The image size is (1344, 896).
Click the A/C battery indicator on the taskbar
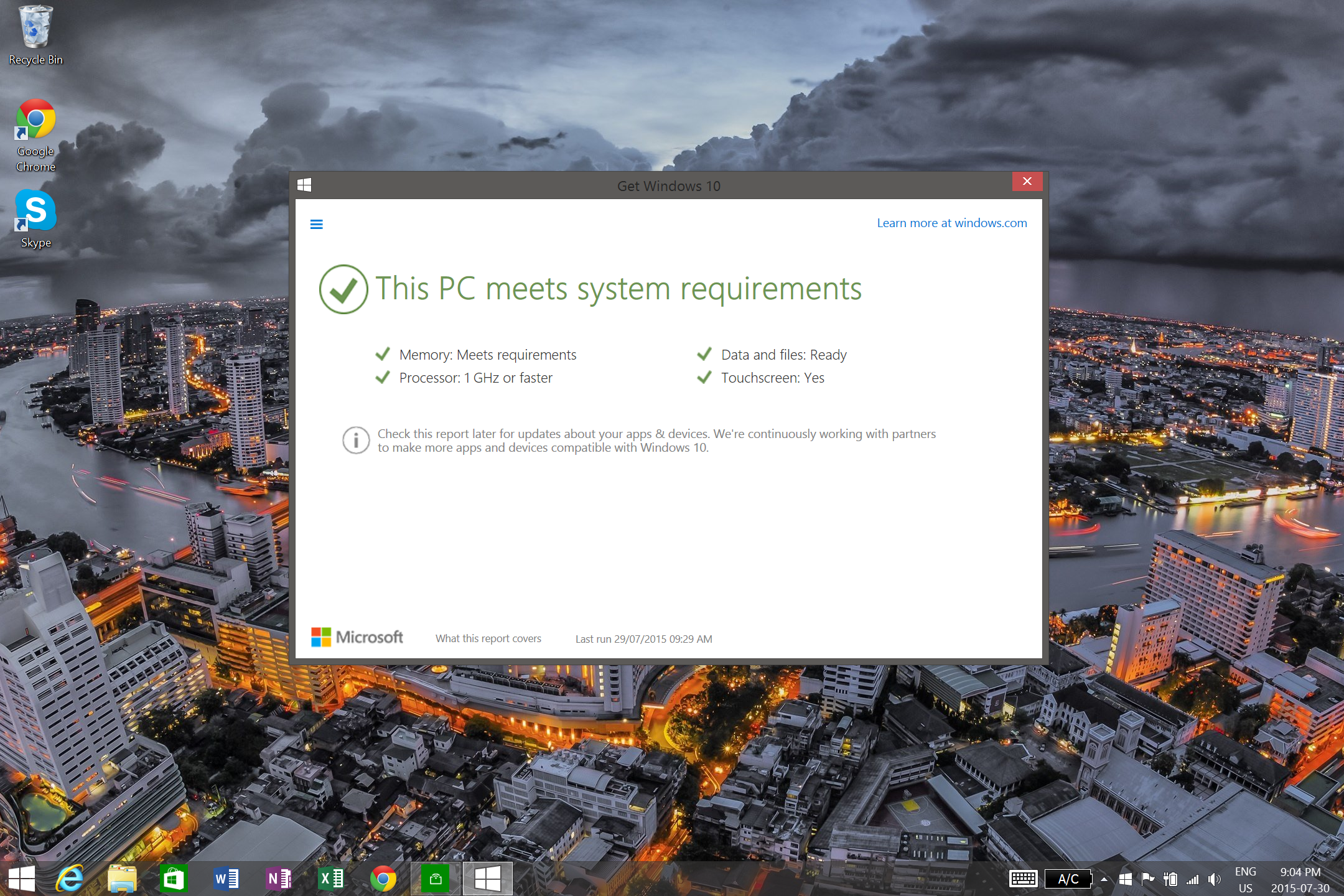[x=1068, y=879]
